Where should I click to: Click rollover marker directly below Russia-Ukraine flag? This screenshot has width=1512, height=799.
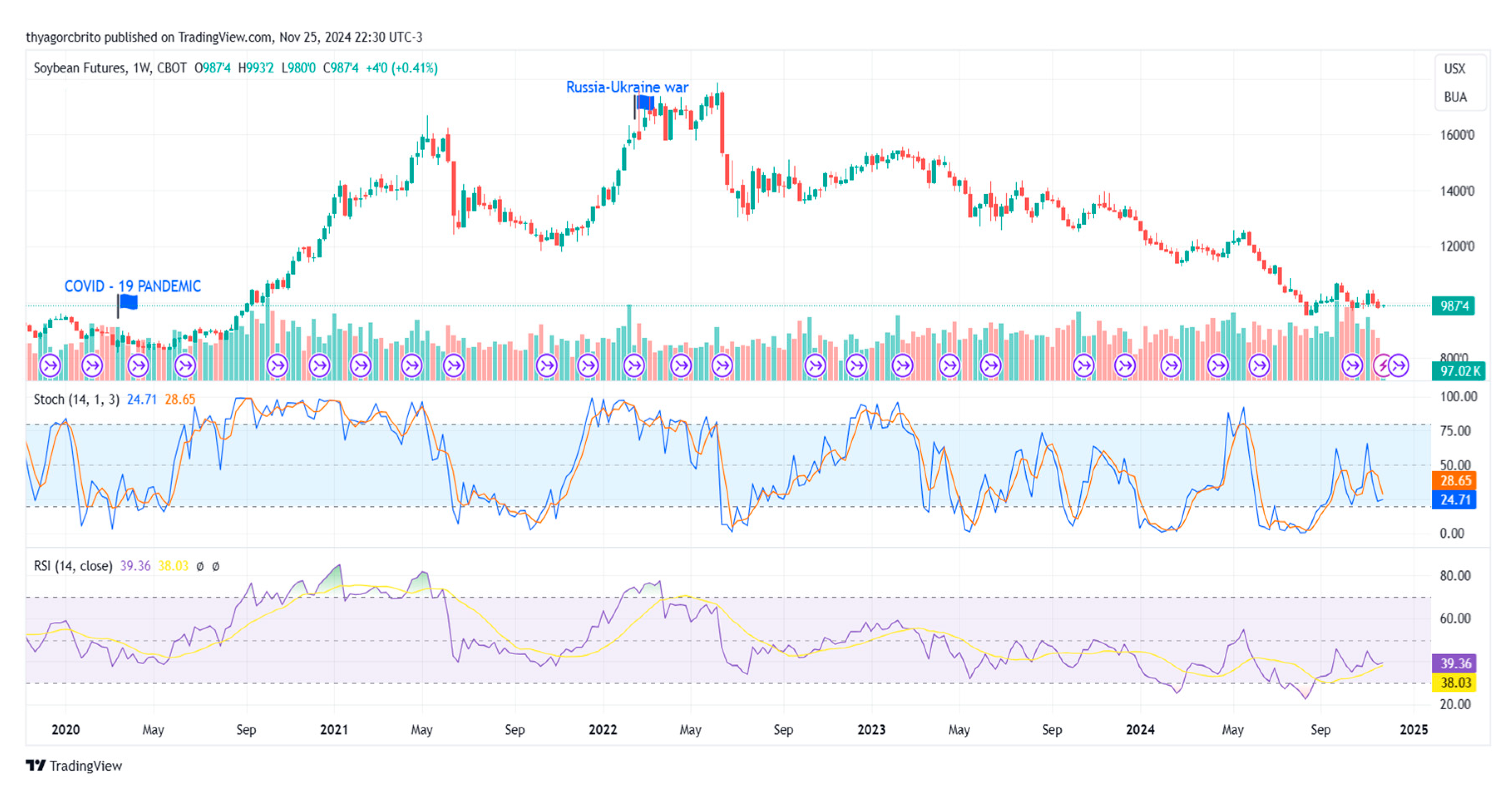click(634, 366)
